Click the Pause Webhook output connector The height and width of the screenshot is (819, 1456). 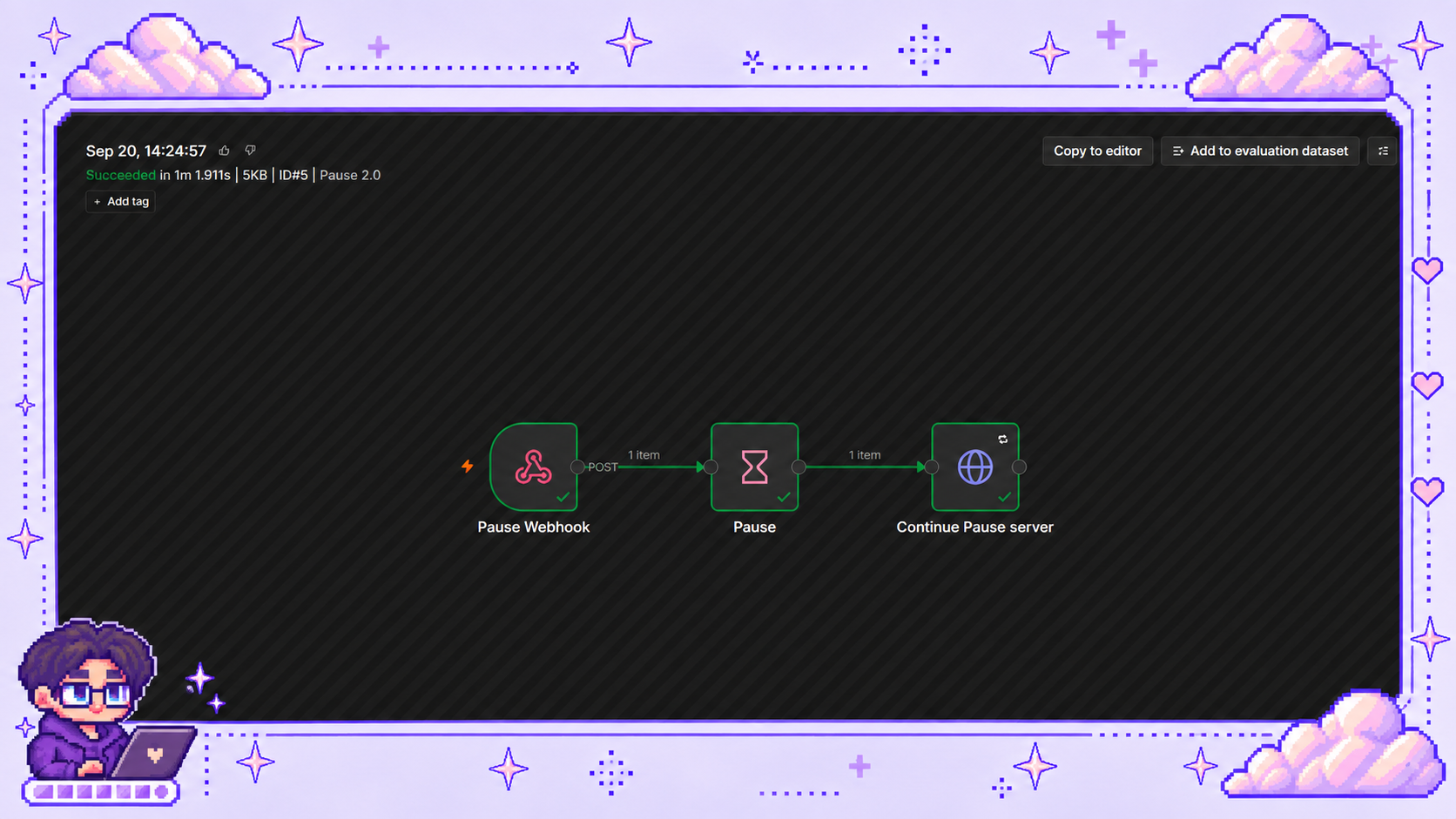click(577, 467)
